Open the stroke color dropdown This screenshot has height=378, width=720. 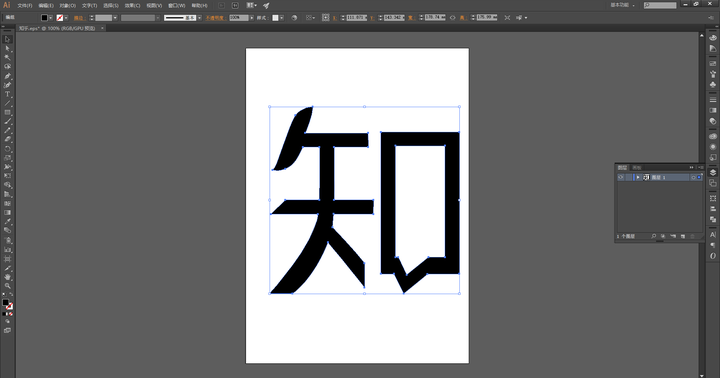66,18
